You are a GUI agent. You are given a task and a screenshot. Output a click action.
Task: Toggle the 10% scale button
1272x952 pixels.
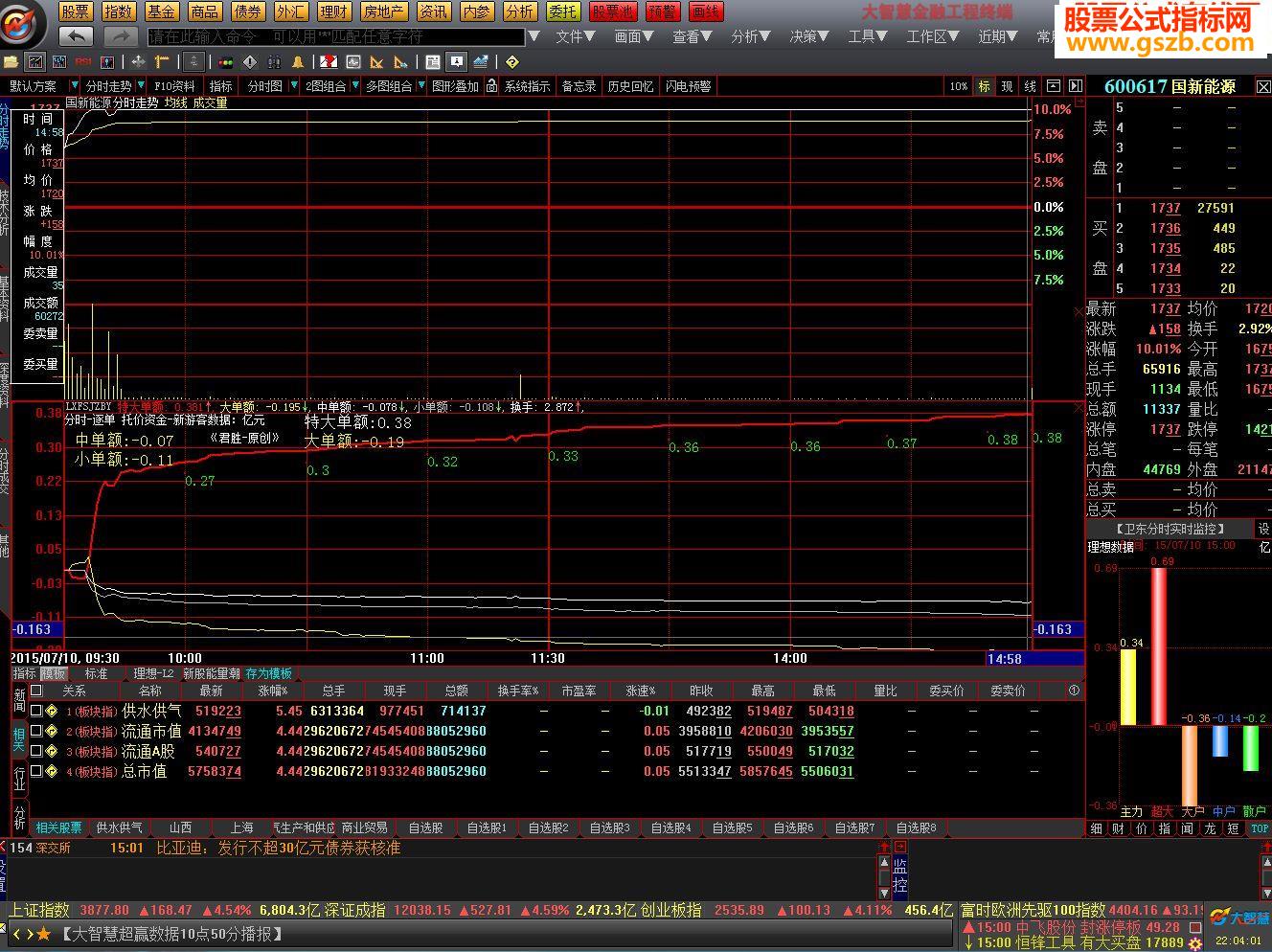[959, 86]
